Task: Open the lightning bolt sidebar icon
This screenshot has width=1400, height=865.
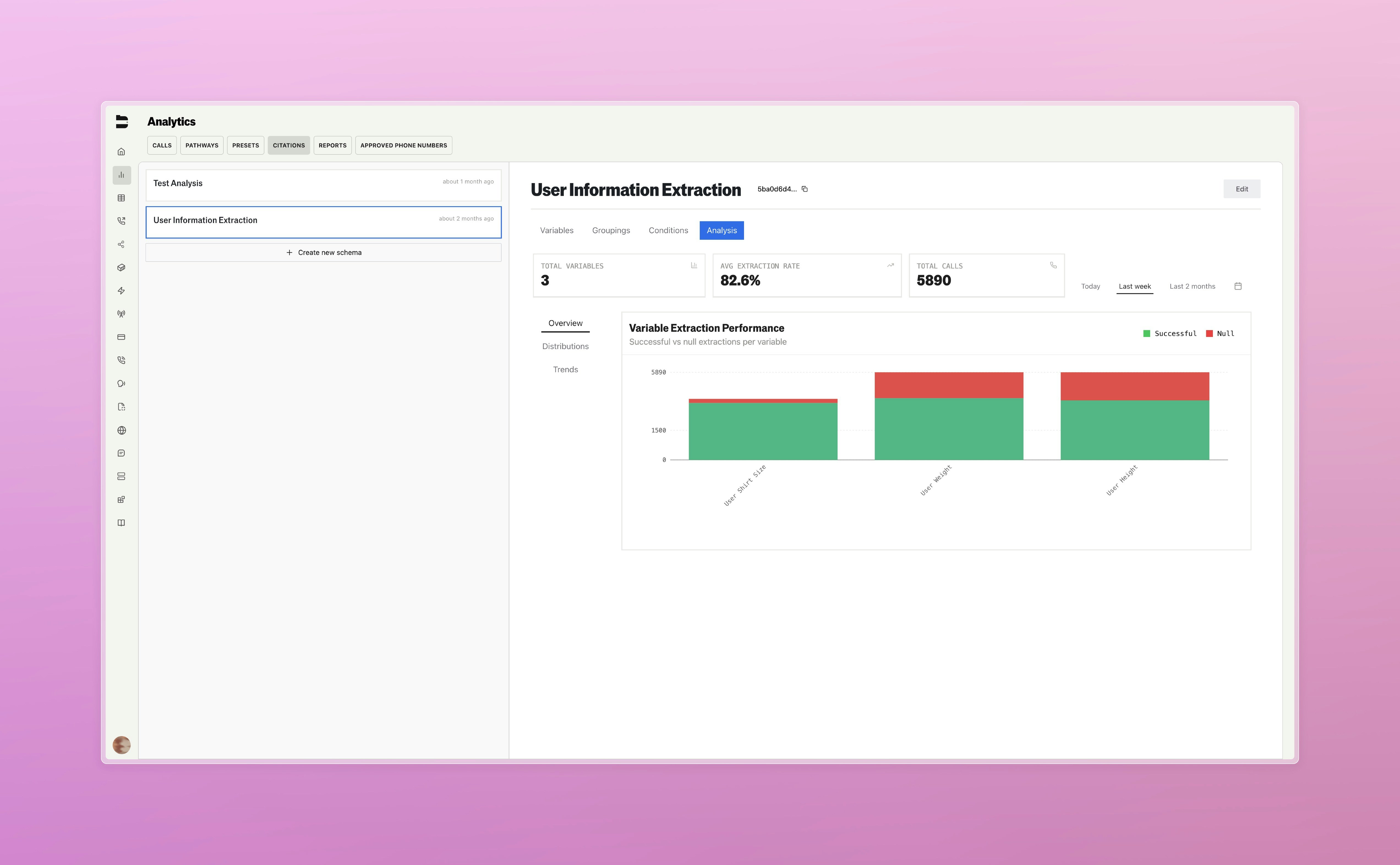Action: 121,291
